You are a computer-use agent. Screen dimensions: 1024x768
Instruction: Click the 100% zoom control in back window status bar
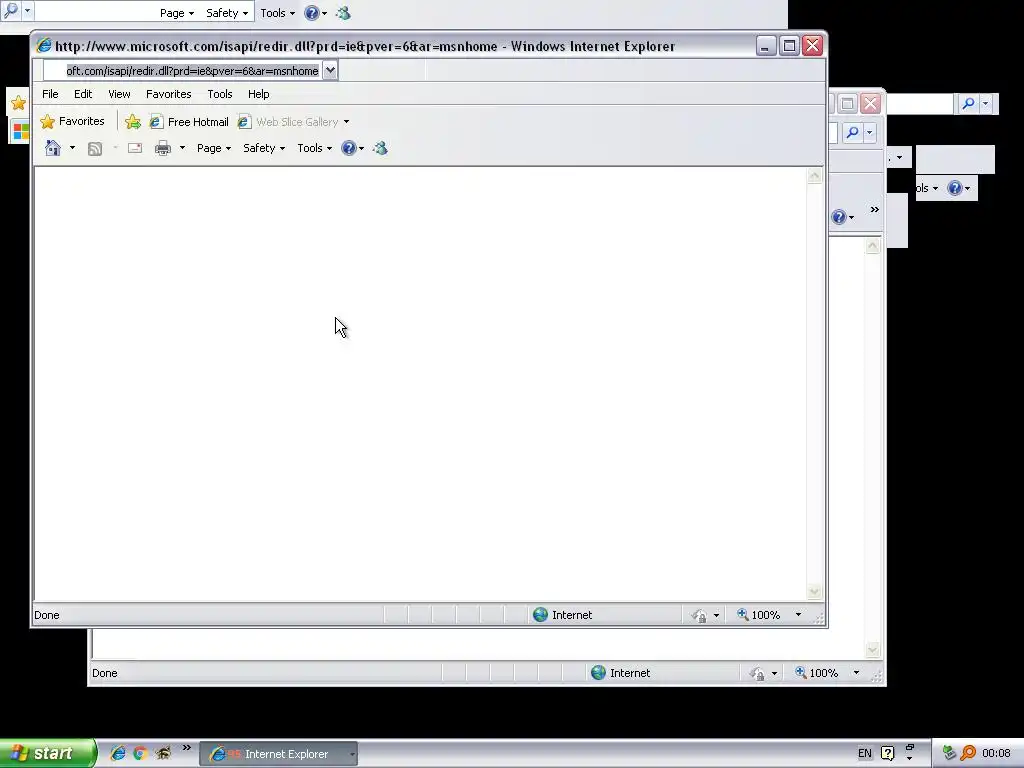pyautogui.click(x=816, y=673)
